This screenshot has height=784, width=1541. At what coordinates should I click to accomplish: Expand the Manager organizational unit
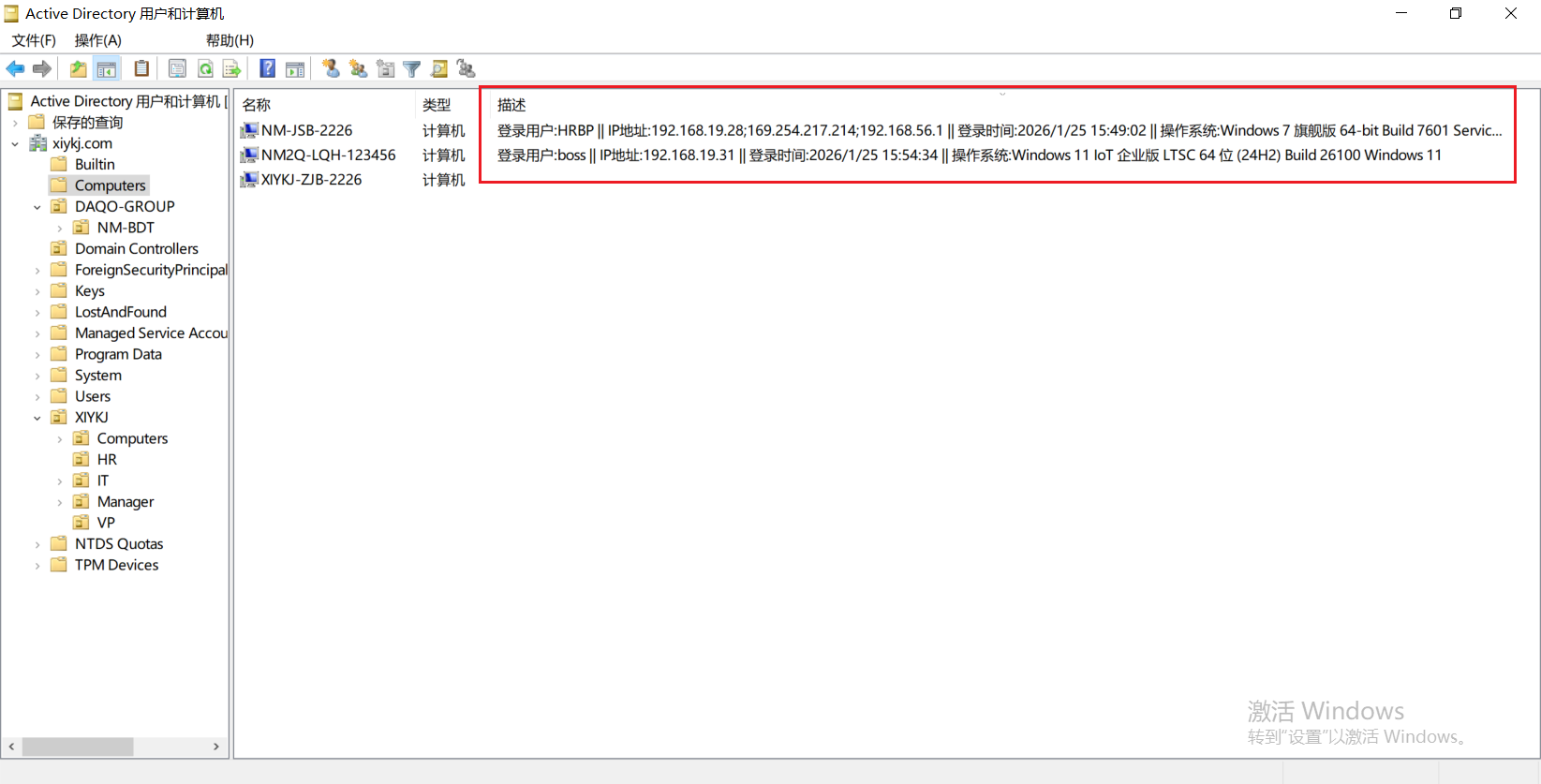(x=60, y=502)
